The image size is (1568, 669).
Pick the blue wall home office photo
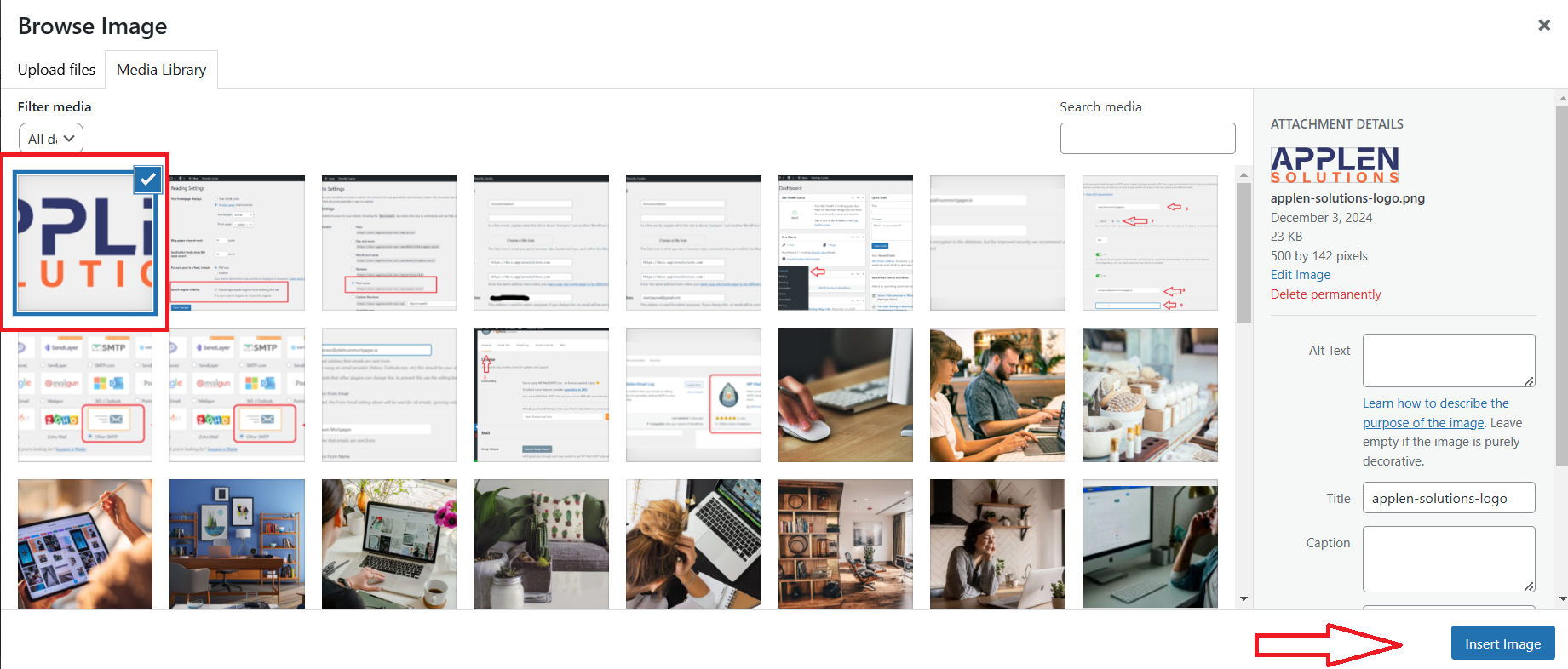click(x=237, y=544)
